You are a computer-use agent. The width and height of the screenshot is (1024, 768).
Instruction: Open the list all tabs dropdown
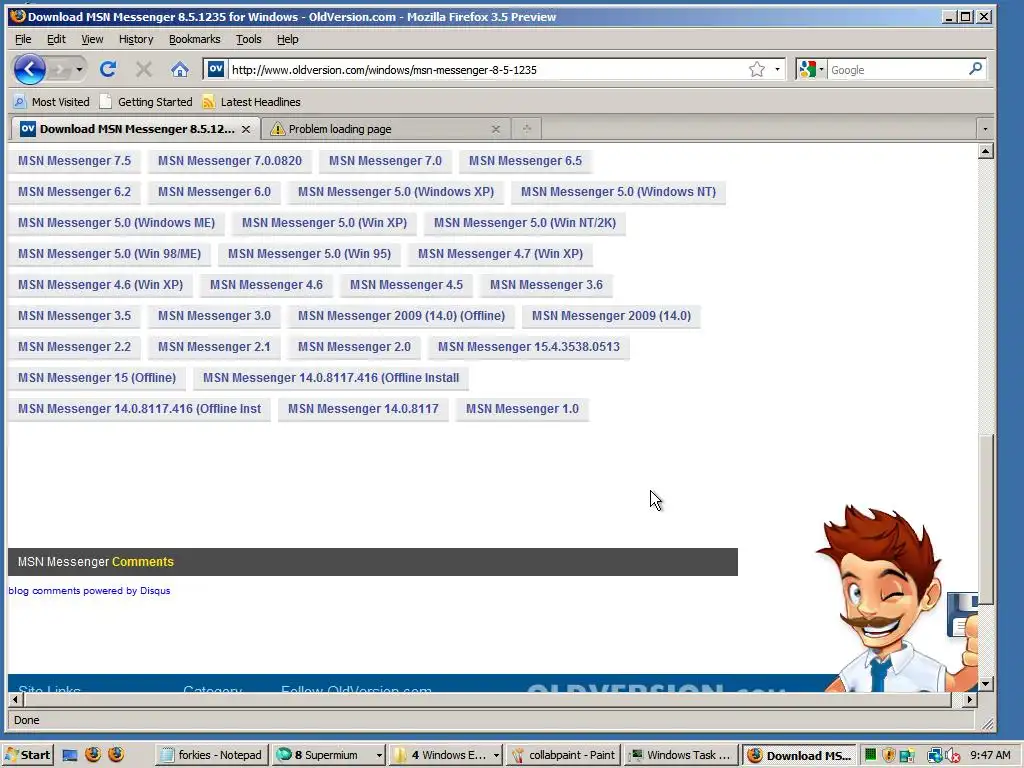985,129
